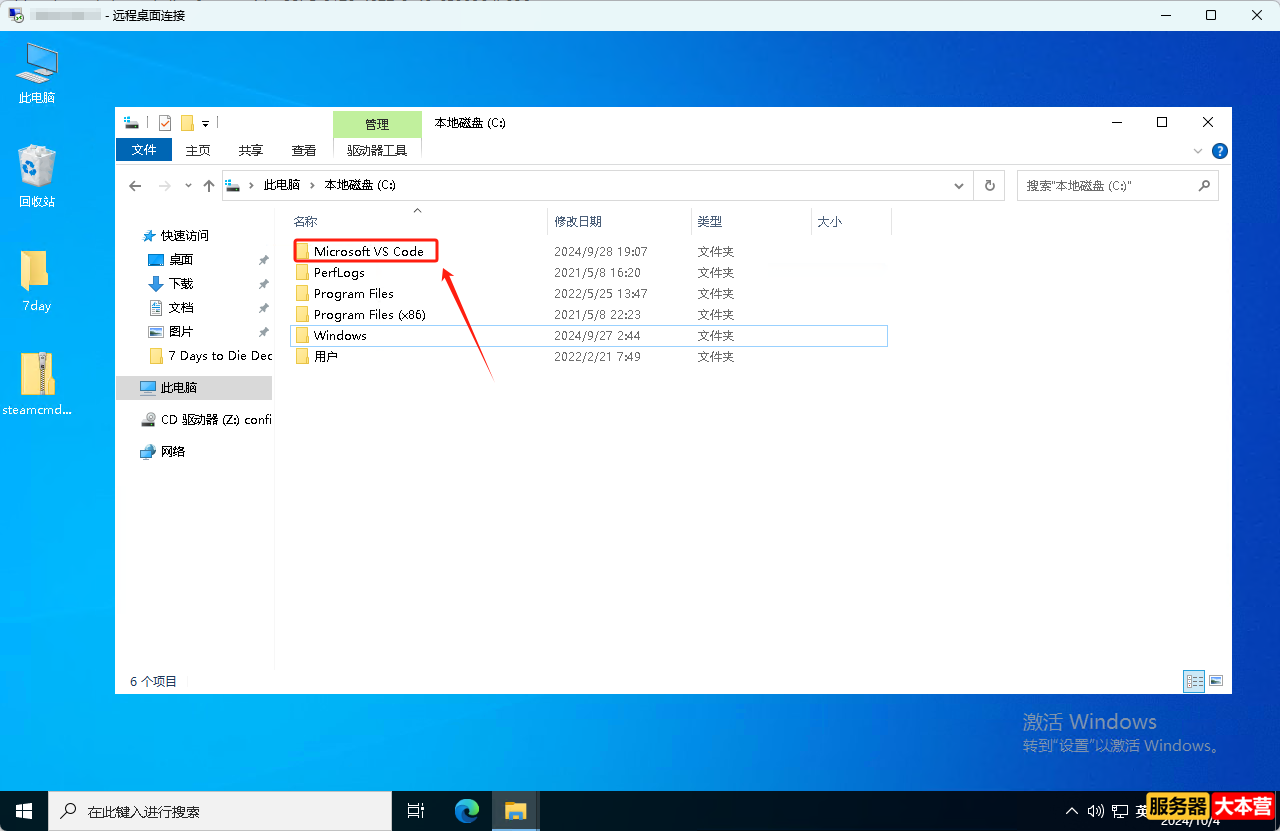
Task: Open the Customize Quick Access Toolbar dropdown arrow
Action: [205, 124]
